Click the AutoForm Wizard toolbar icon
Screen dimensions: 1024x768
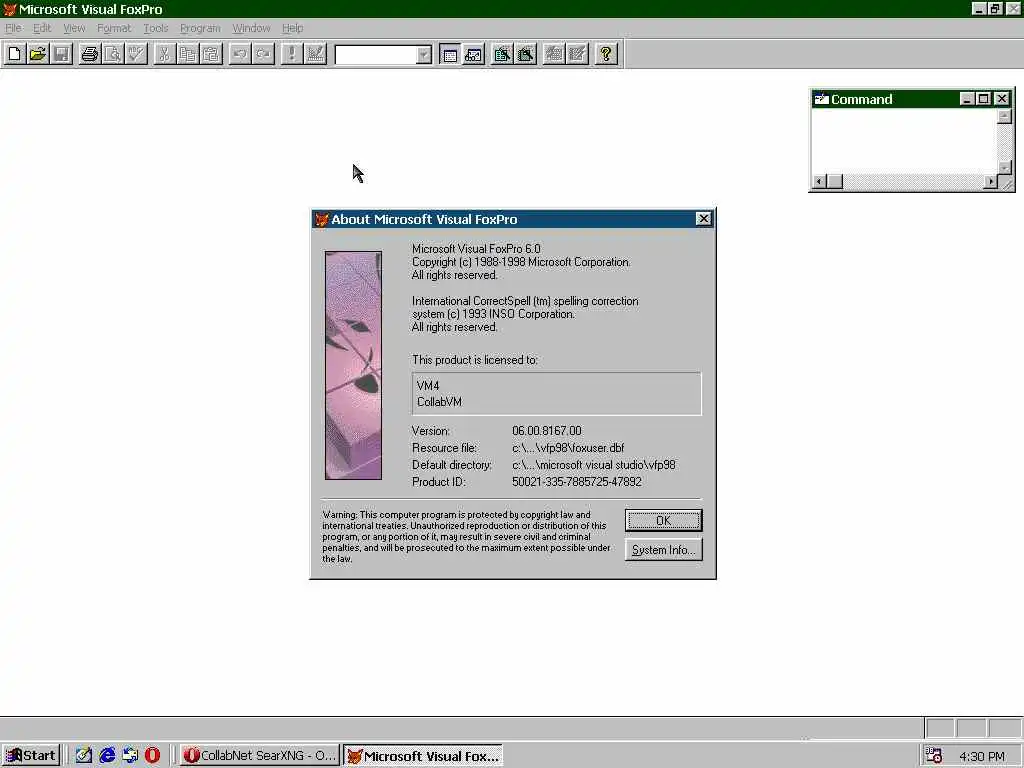pos(554,54)
